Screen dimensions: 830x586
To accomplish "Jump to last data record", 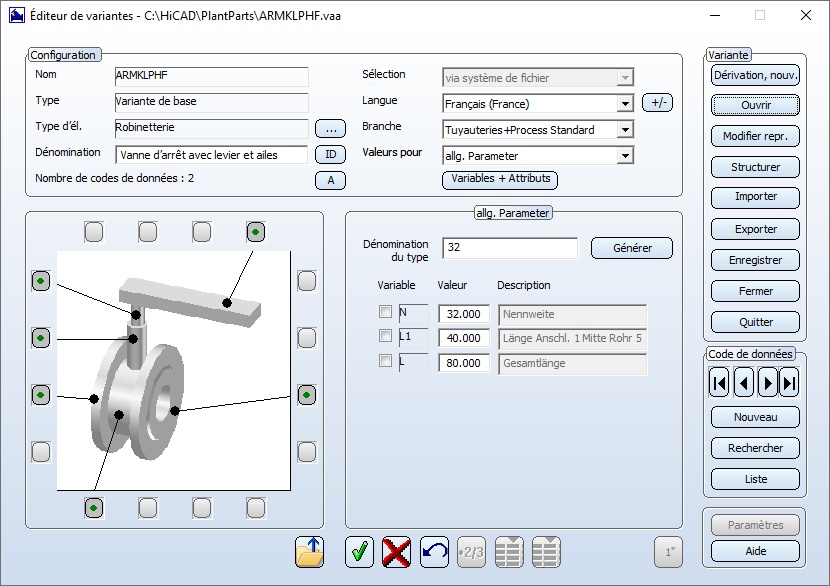I will 790,382.
